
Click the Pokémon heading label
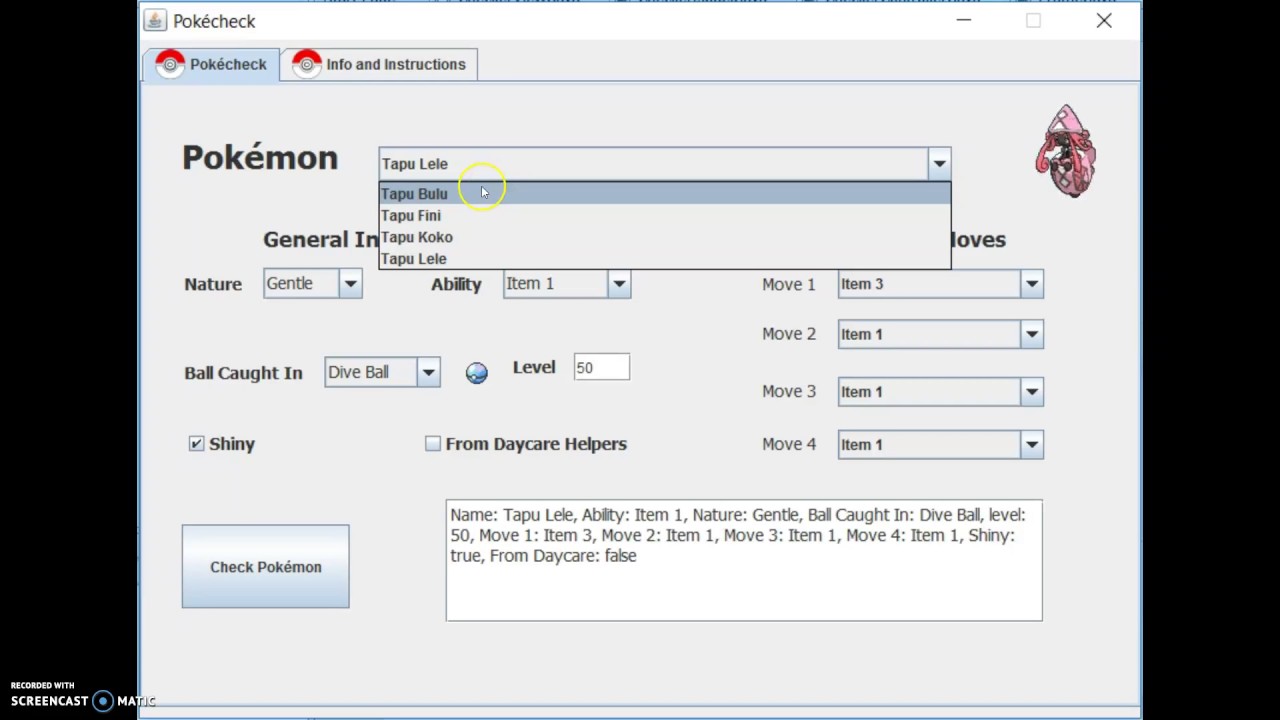(260, 158)
